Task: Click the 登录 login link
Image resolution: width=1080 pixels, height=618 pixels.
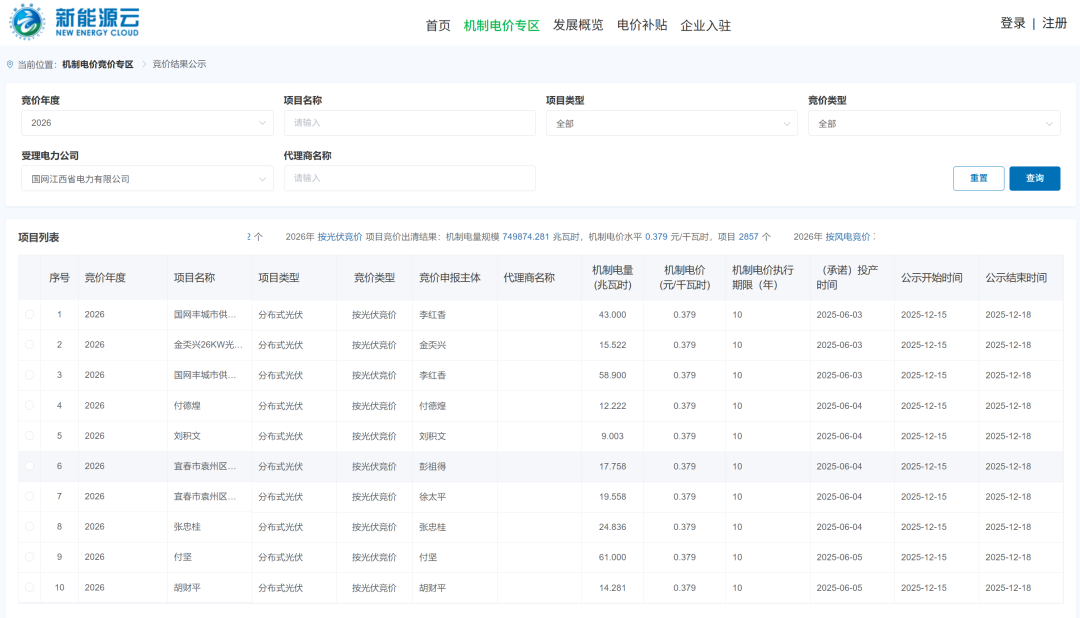Action: pos(1012,23)
